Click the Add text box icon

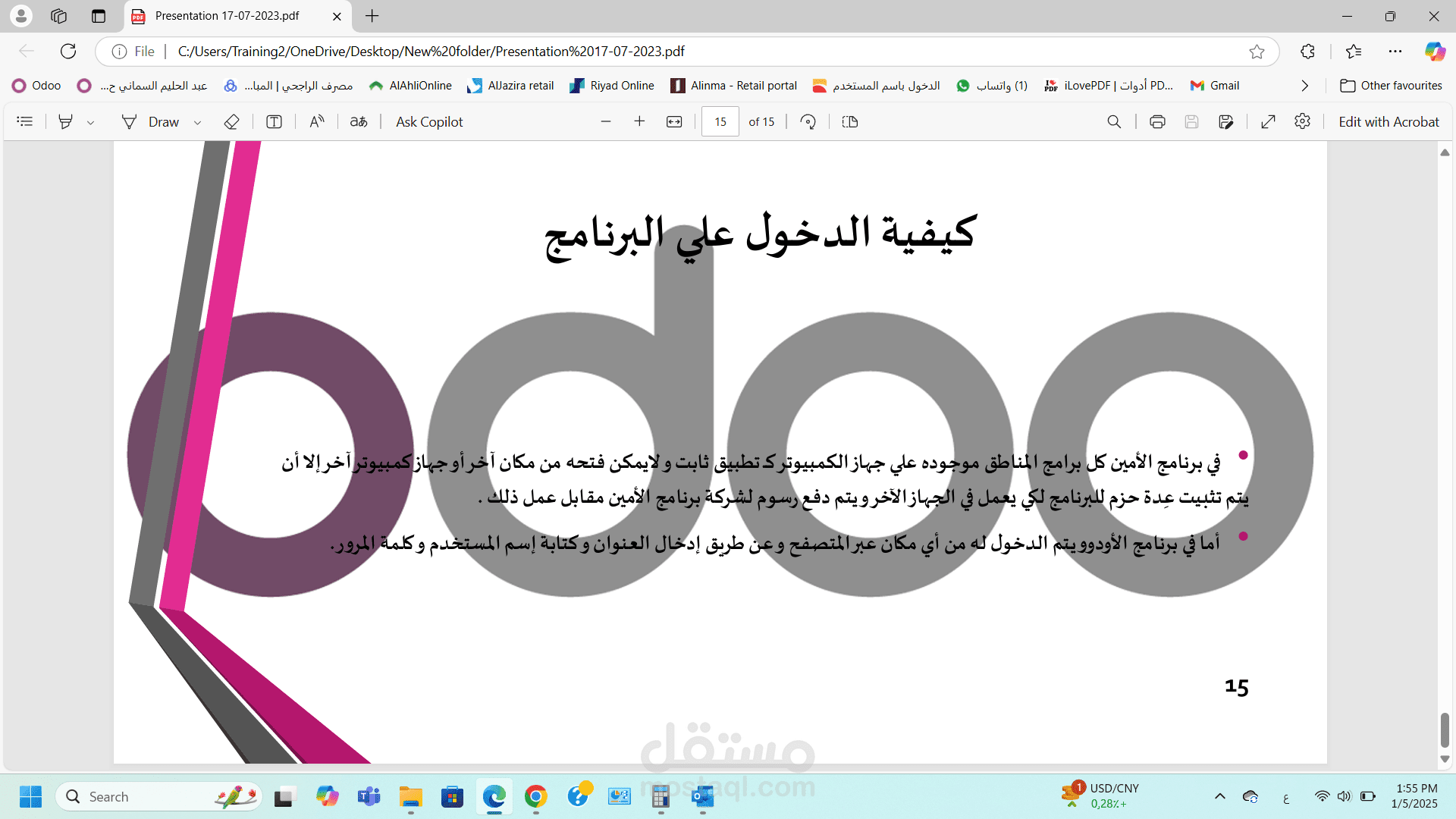275,121
